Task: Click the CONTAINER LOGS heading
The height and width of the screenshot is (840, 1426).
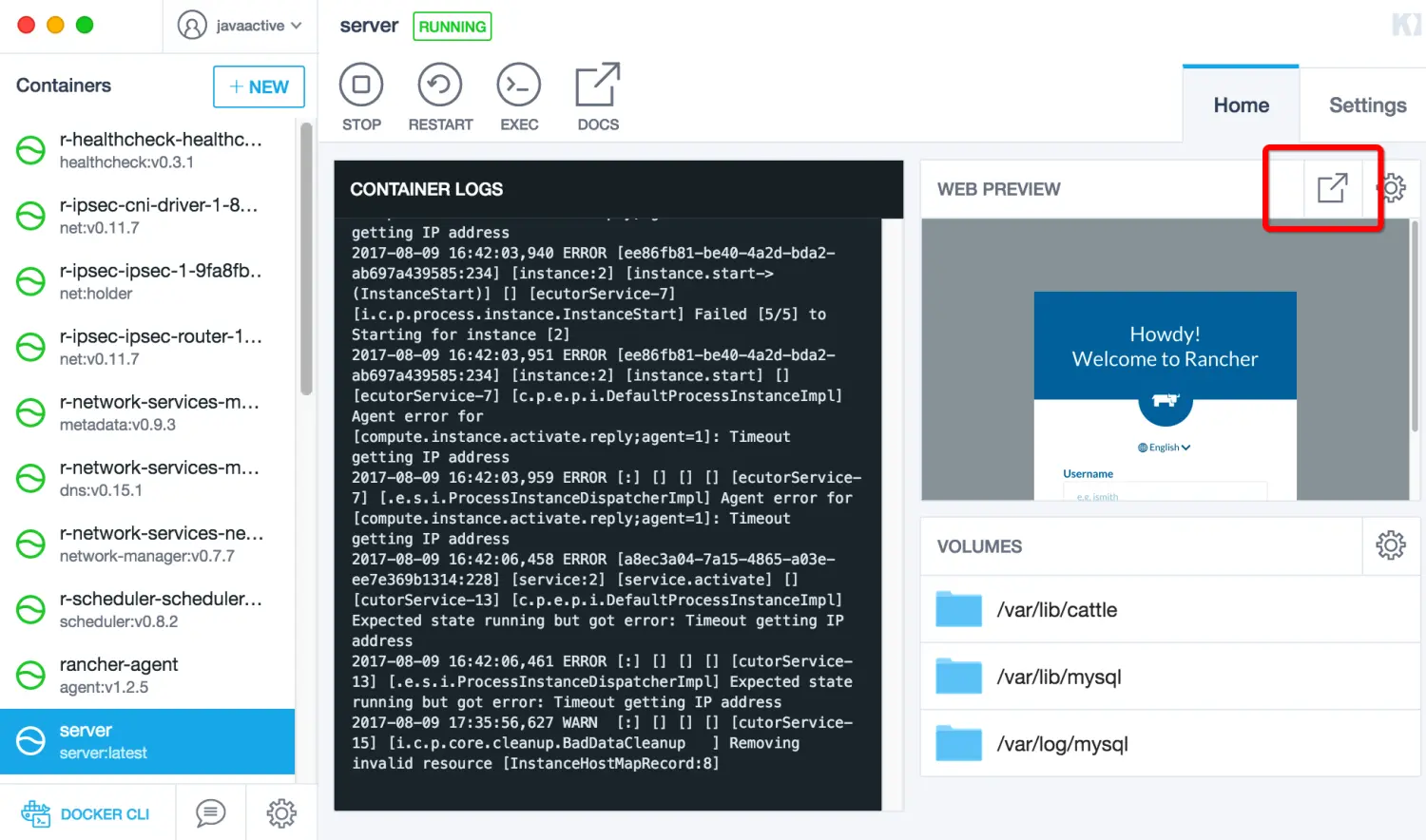Action: 426,189
